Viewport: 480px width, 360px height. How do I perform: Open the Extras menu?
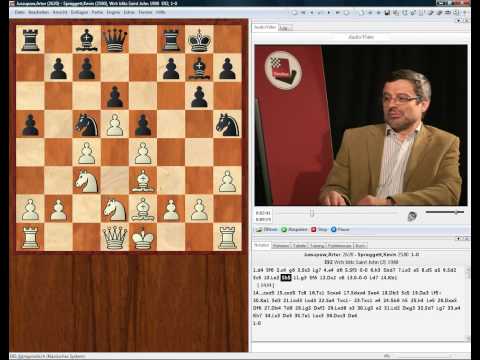[x=129, y=12]
